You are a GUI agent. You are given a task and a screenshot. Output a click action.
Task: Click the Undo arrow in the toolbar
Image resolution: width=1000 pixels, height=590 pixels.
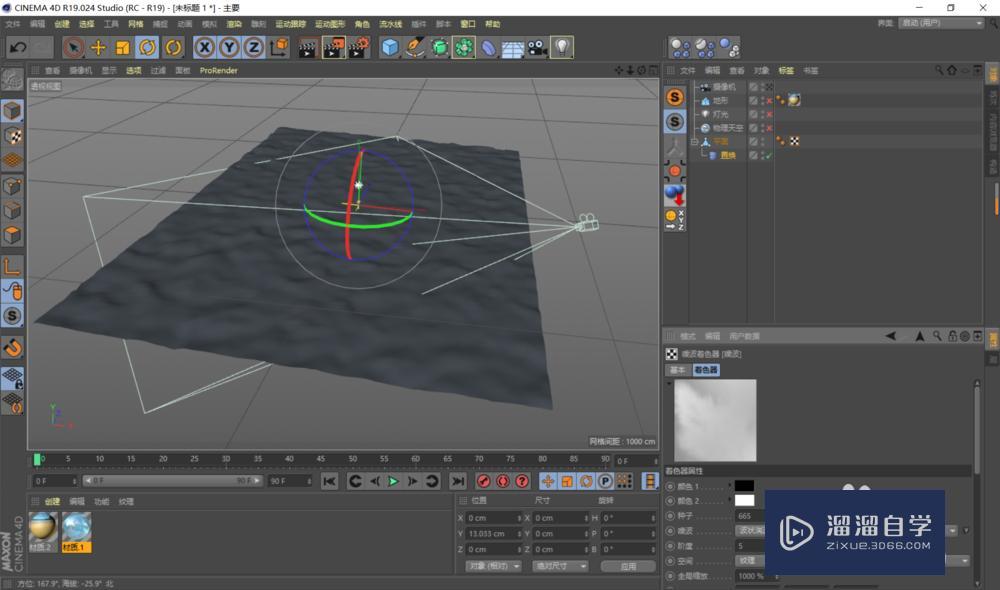18,47
